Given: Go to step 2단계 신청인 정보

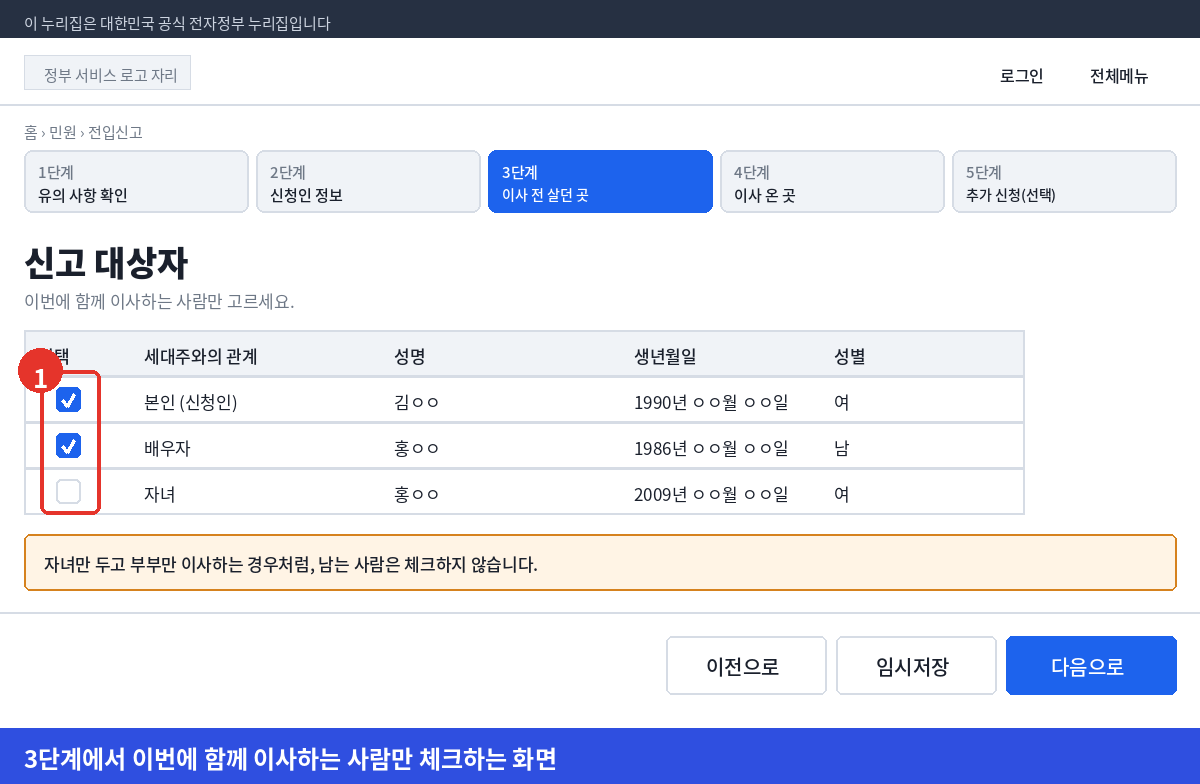Looking at the screenshot, I should [x=368, y=182].
